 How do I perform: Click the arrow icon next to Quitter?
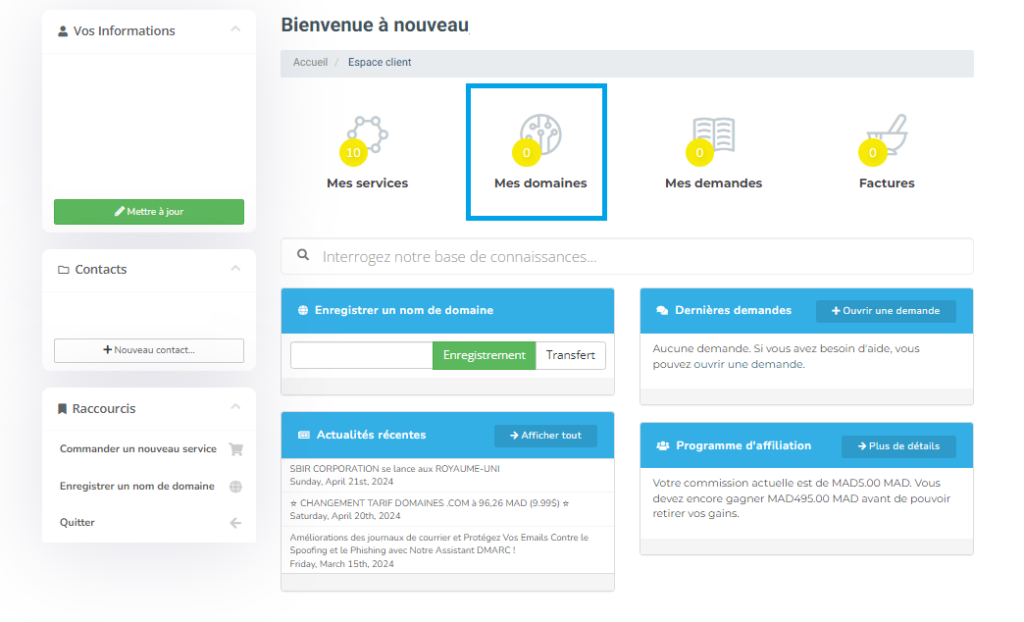coord(236,523)
